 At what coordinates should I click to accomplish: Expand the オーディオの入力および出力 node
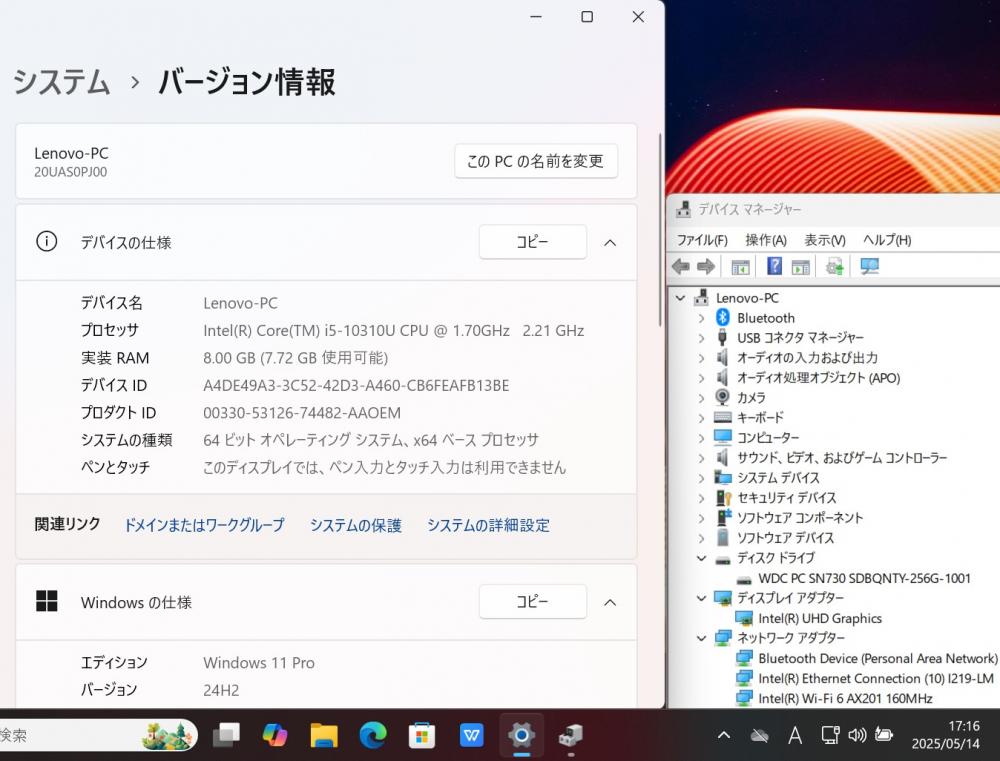point(702,357)
